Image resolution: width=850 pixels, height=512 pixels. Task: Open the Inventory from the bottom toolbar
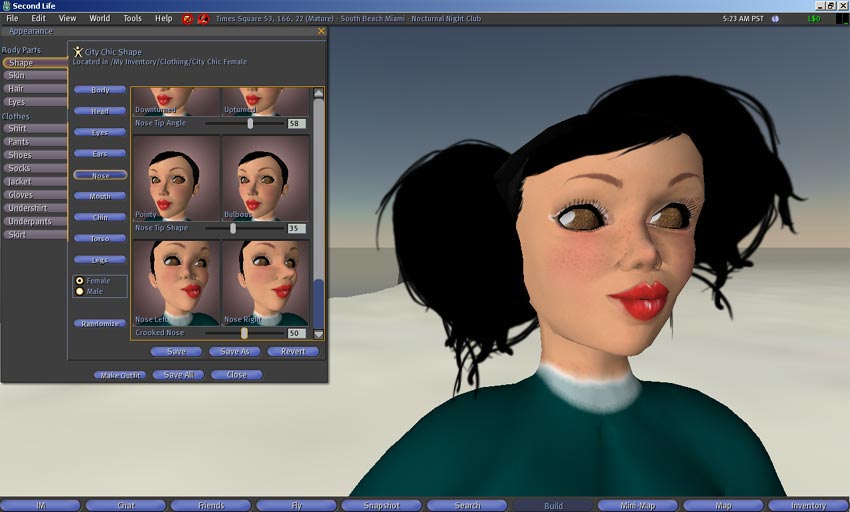(x=808, y=506)
